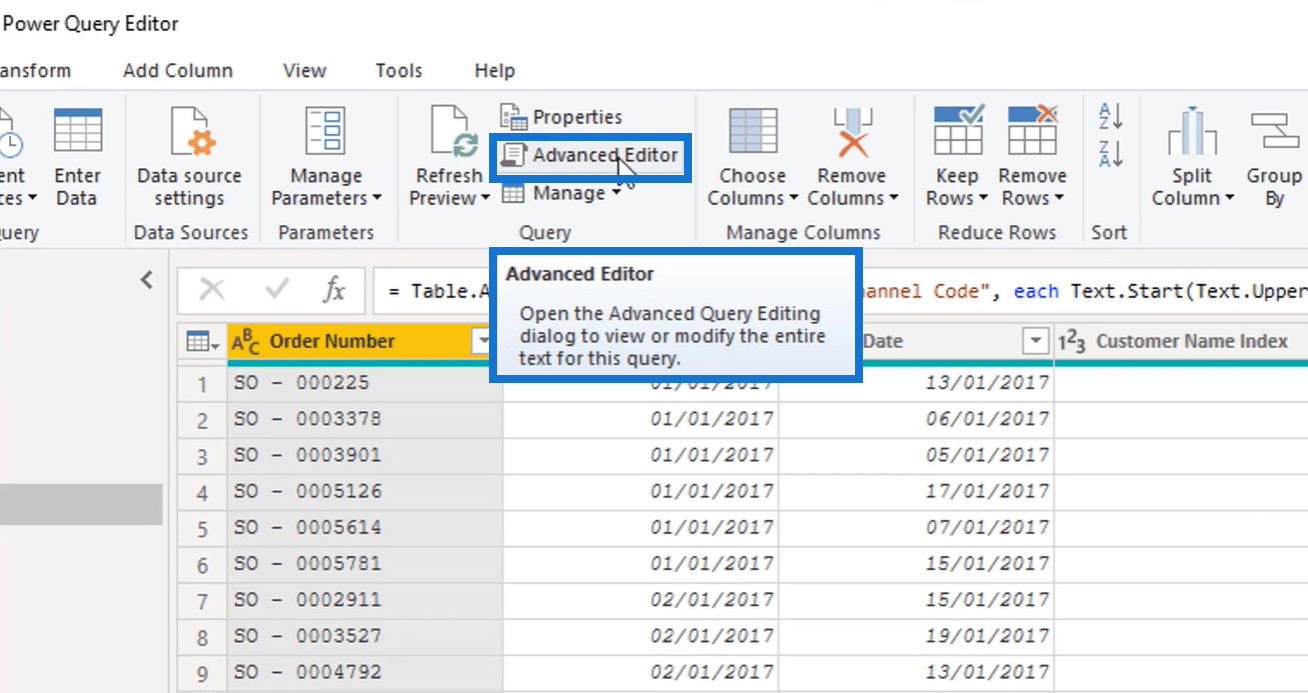The image size is (1308, 693).
Task: Click the Manage Parameters icon
Action: [x=326, y=132]
